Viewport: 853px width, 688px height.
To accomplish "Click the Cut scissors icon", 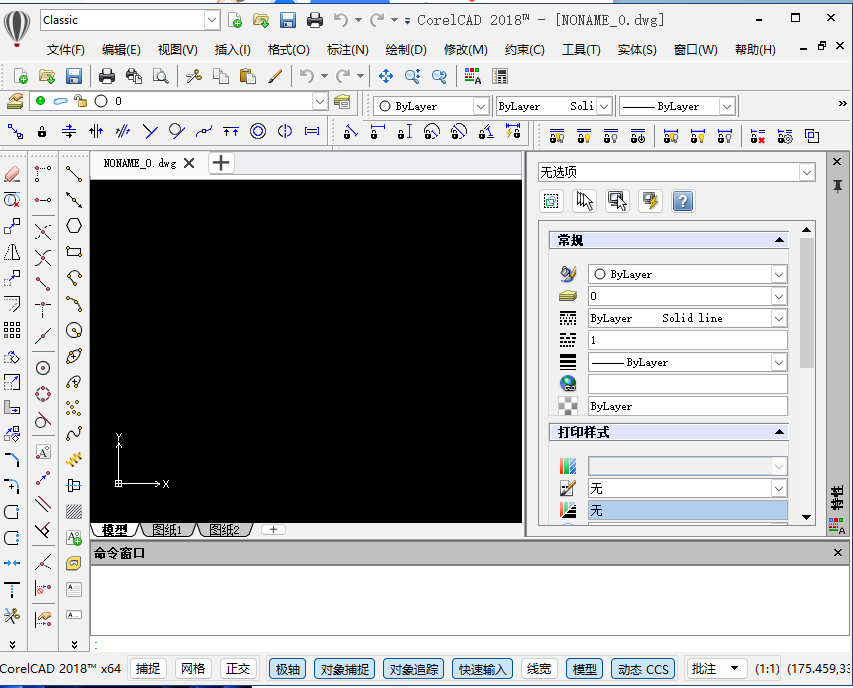I will point(194,76).
